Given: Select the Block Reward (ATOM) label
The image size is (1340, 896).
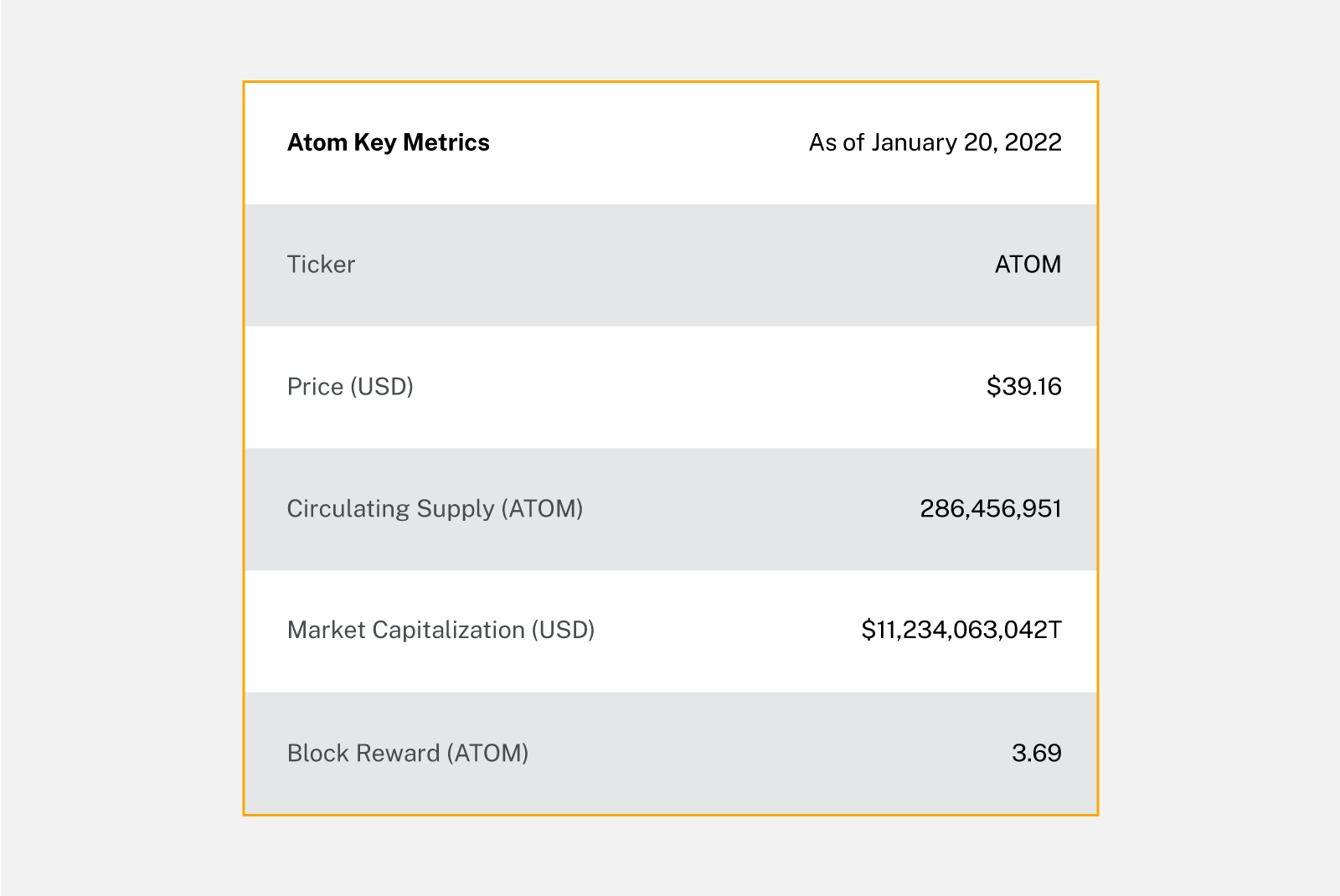Looking at the screenshot, I should (x=408, y=753).
